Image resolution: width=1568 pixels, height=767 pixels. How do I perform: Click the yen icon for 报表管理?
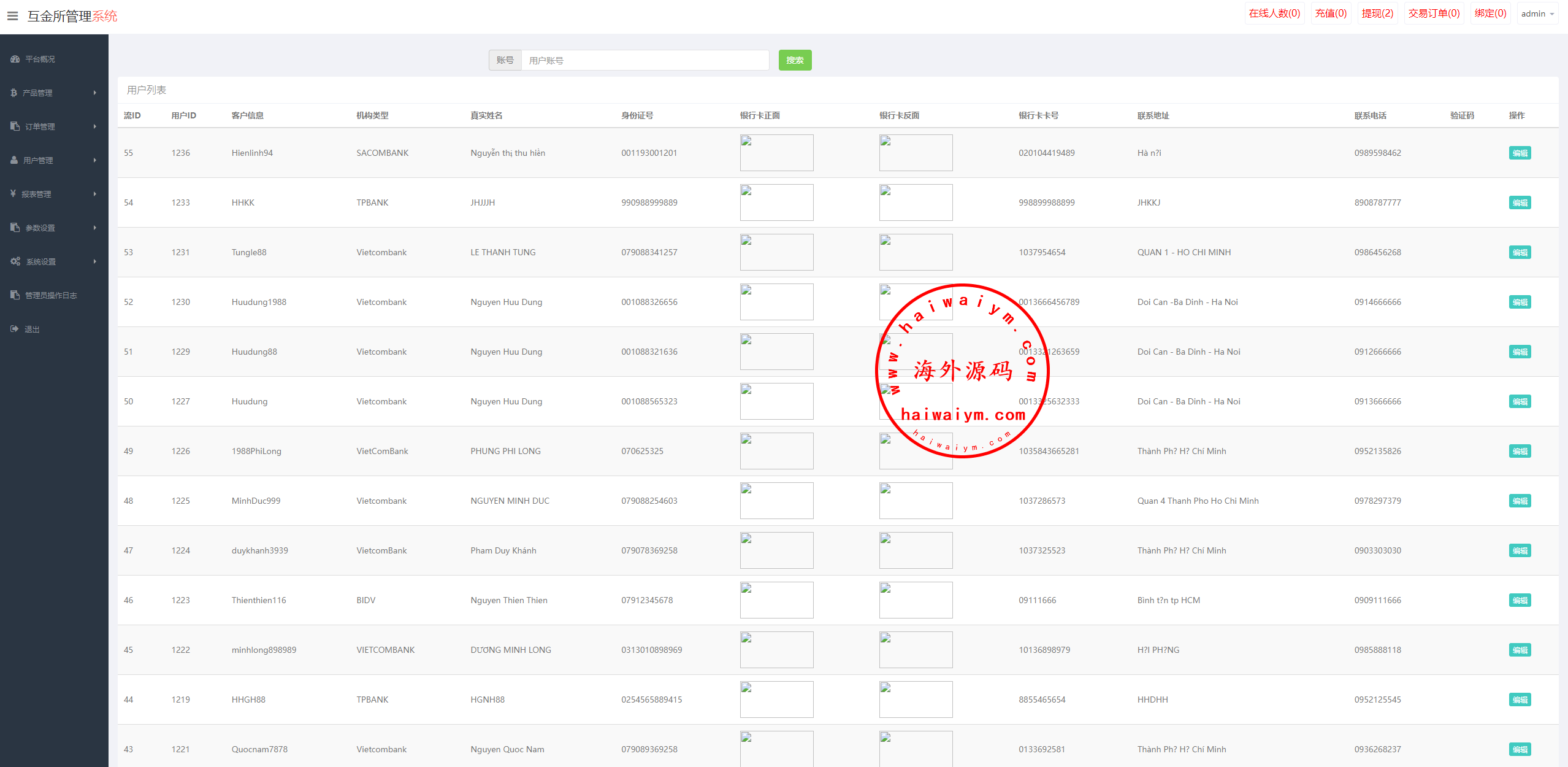(13, 194)
